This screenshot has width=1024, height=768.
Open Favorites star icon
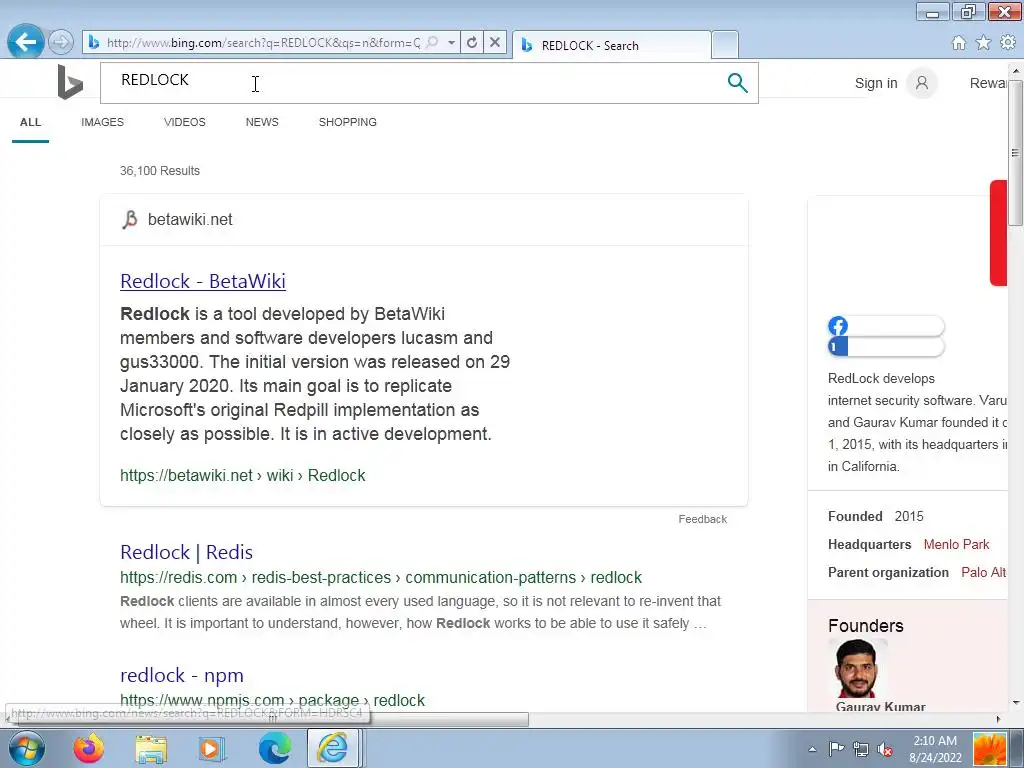[983, 43]
